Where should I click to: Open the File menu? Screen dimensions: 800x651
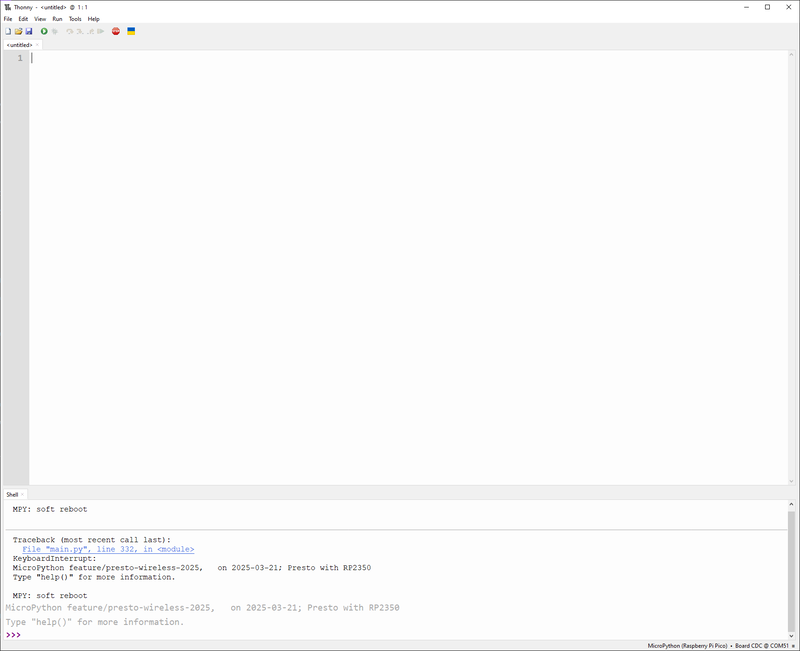[x=8, y=19]
